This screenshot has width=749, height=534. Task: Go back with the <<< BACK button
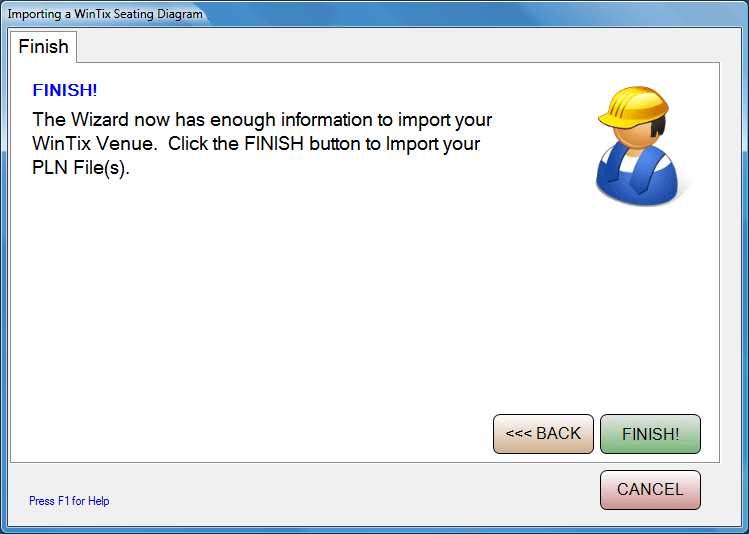[543, 434]
